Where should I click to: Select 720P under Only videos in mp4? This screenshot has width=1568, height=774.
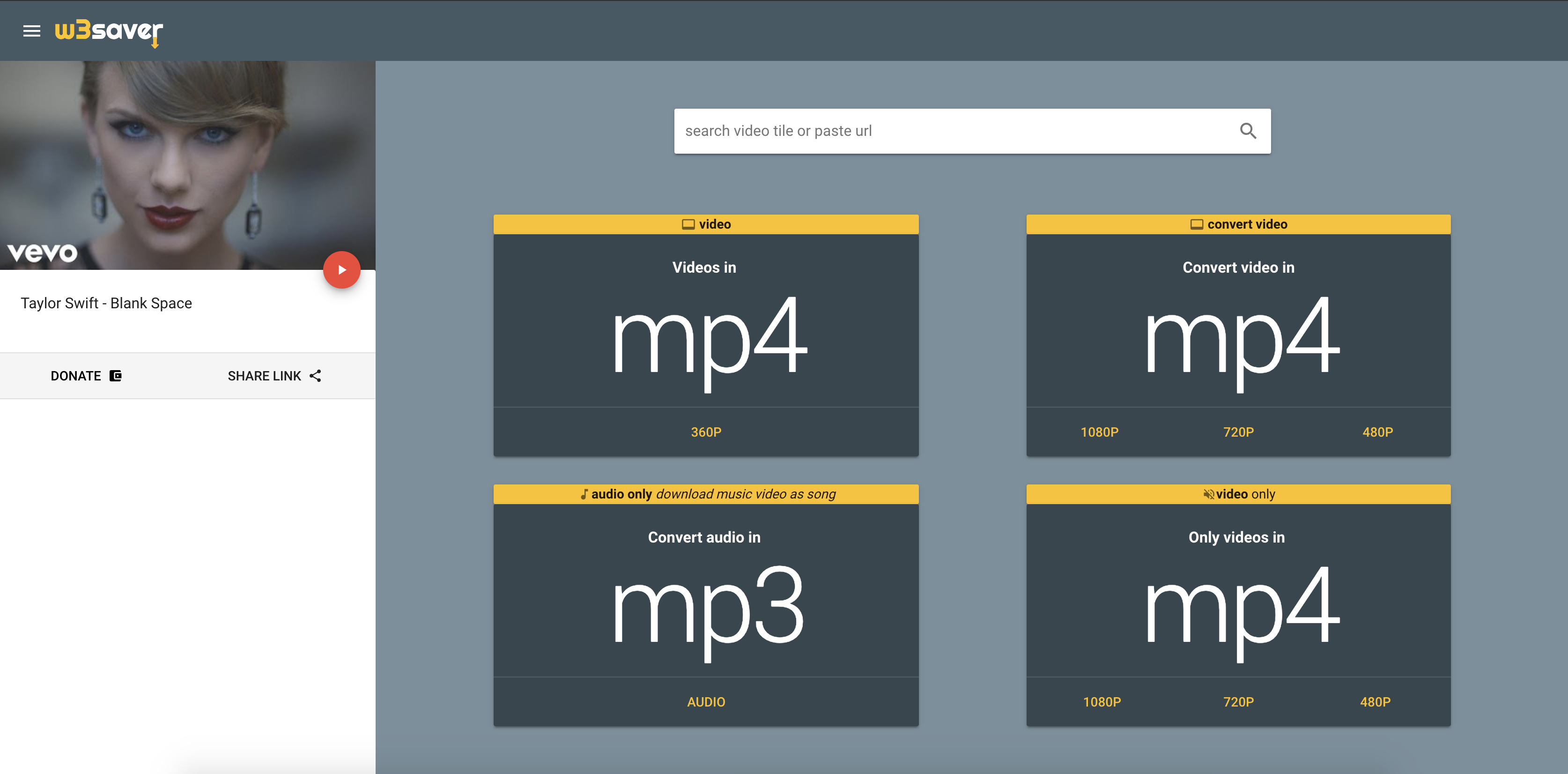point(1239,701)
